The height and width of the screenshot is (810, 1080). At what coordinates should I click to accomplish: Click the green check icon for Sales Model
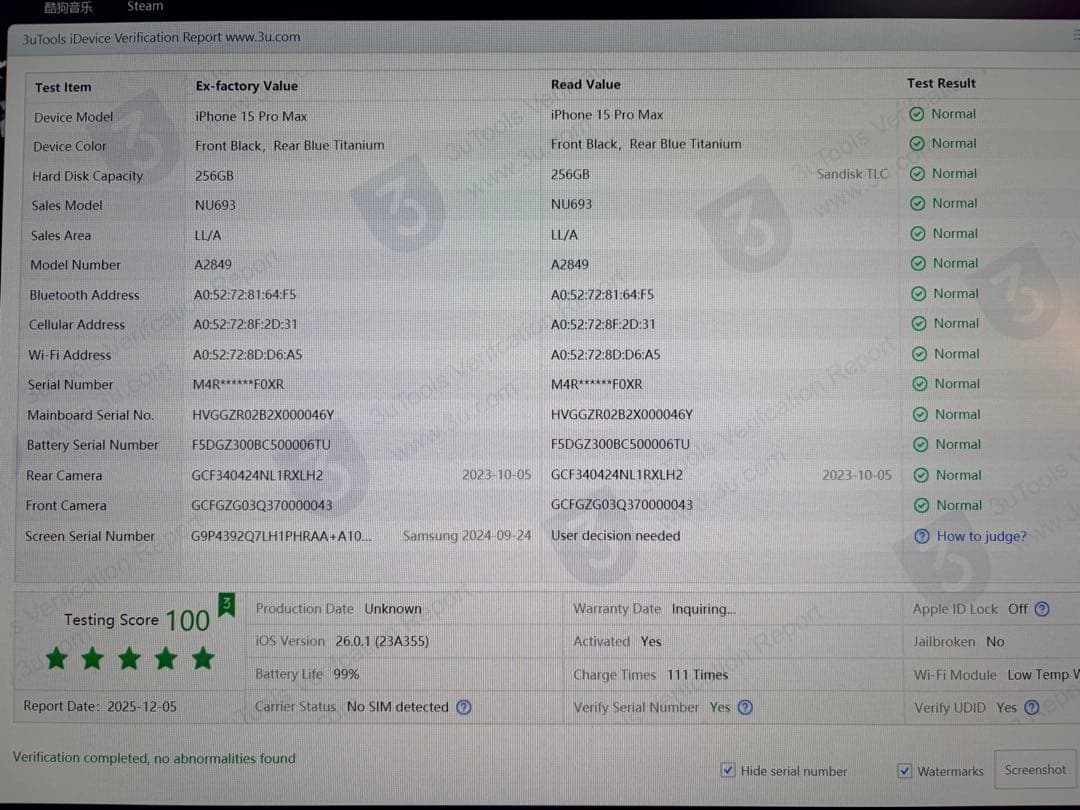click(917, 203)
